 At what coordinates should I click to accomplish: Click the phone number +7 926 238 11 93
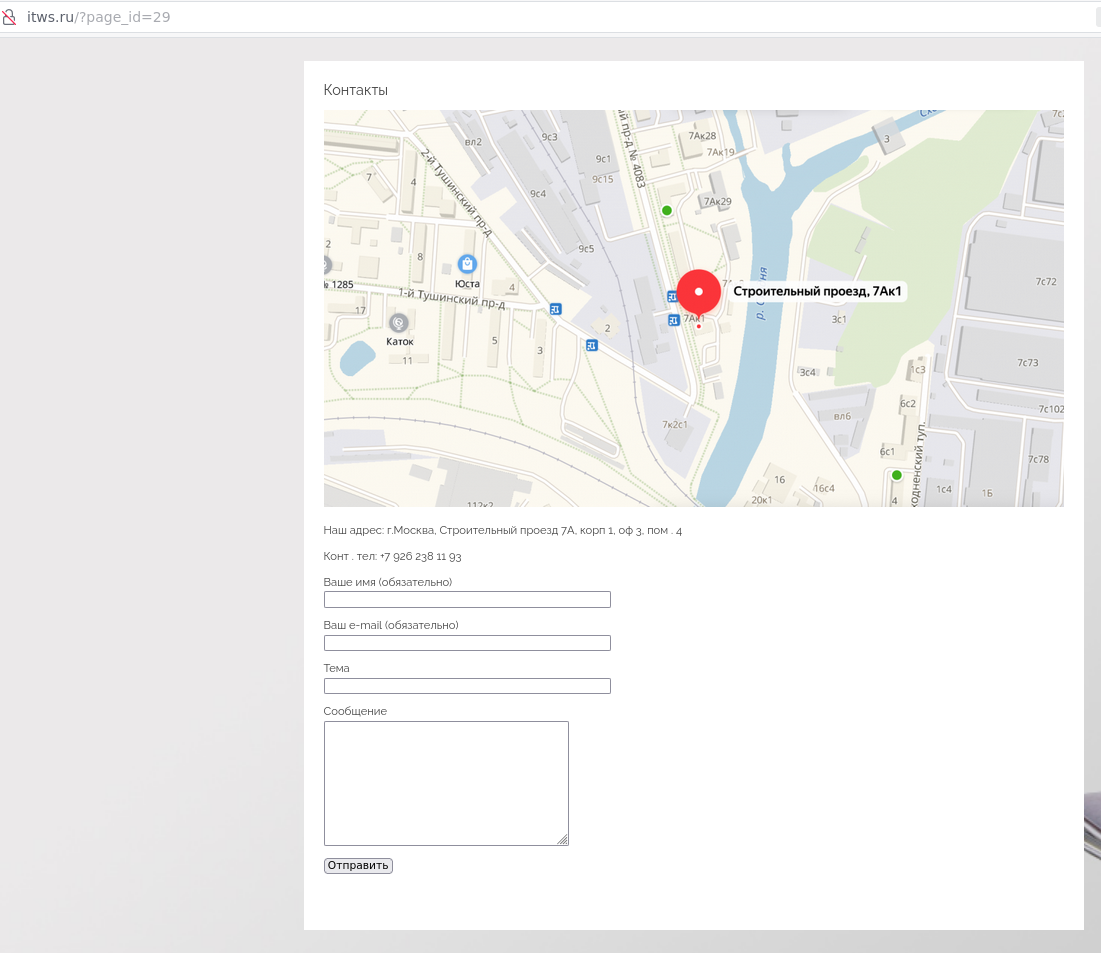point(421,556)
